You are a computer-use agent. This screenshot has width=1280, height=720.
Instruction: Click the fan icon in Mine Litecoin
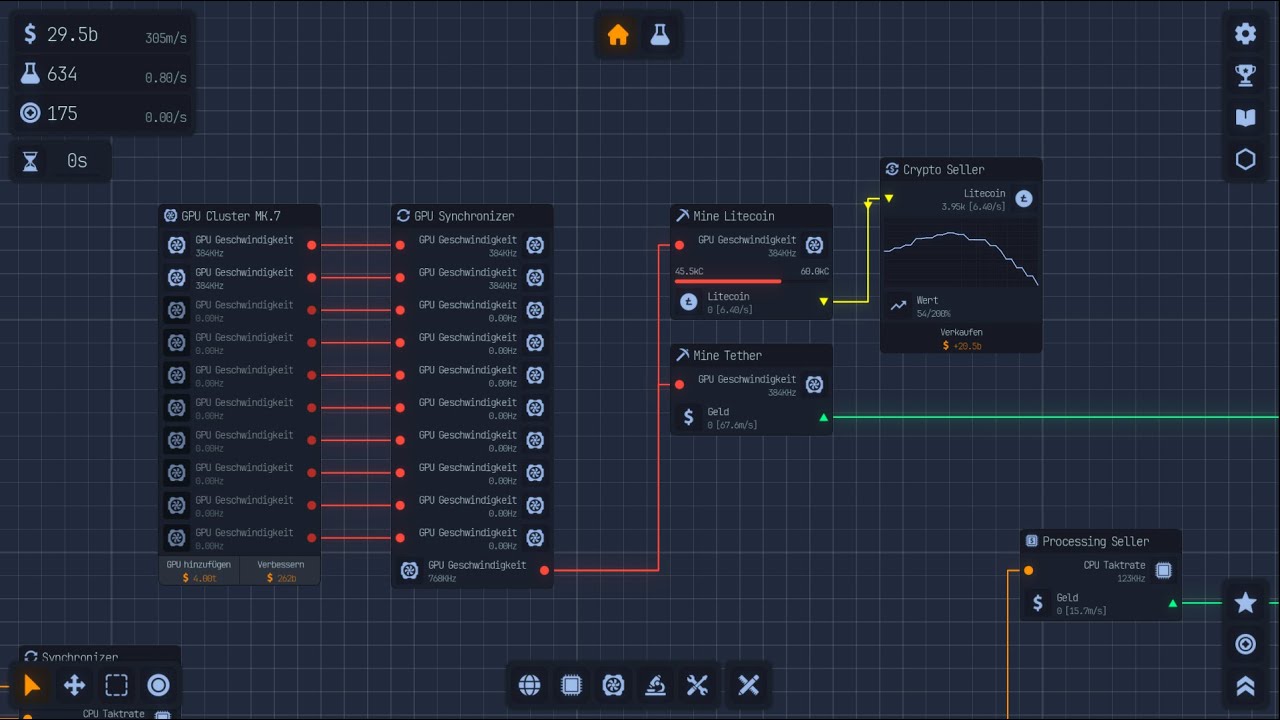pos(814,245)
